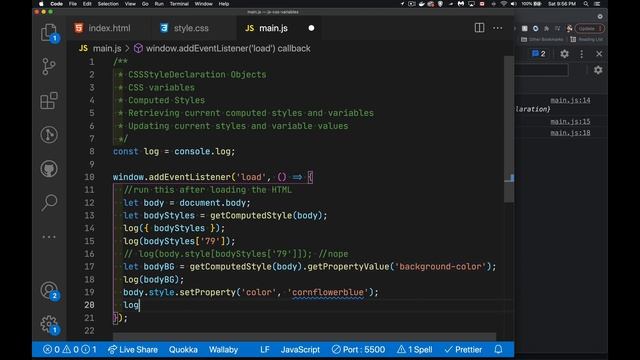Open the Run menu
The image size is (640, 360).
[159, 4]
